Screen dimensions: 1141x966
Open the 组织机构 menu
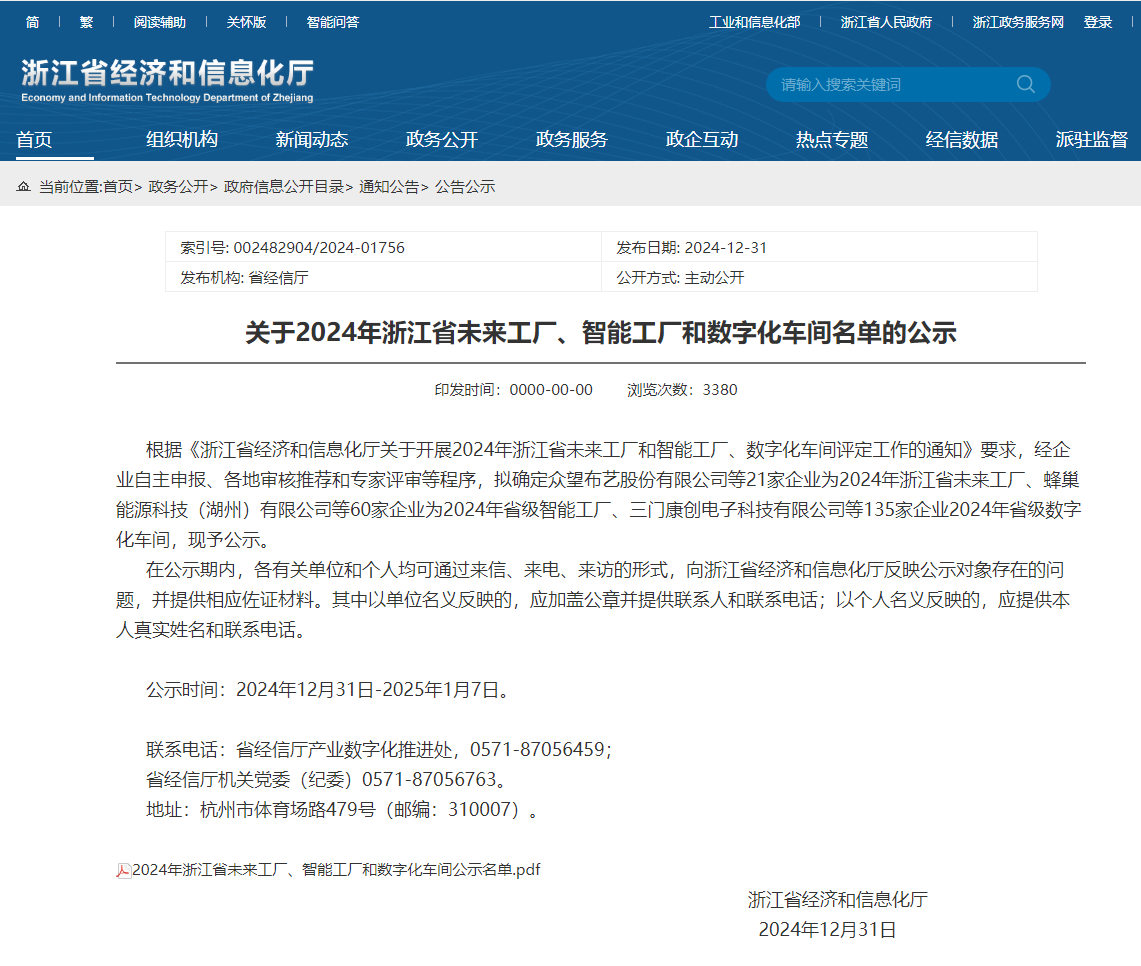[182, 140]
